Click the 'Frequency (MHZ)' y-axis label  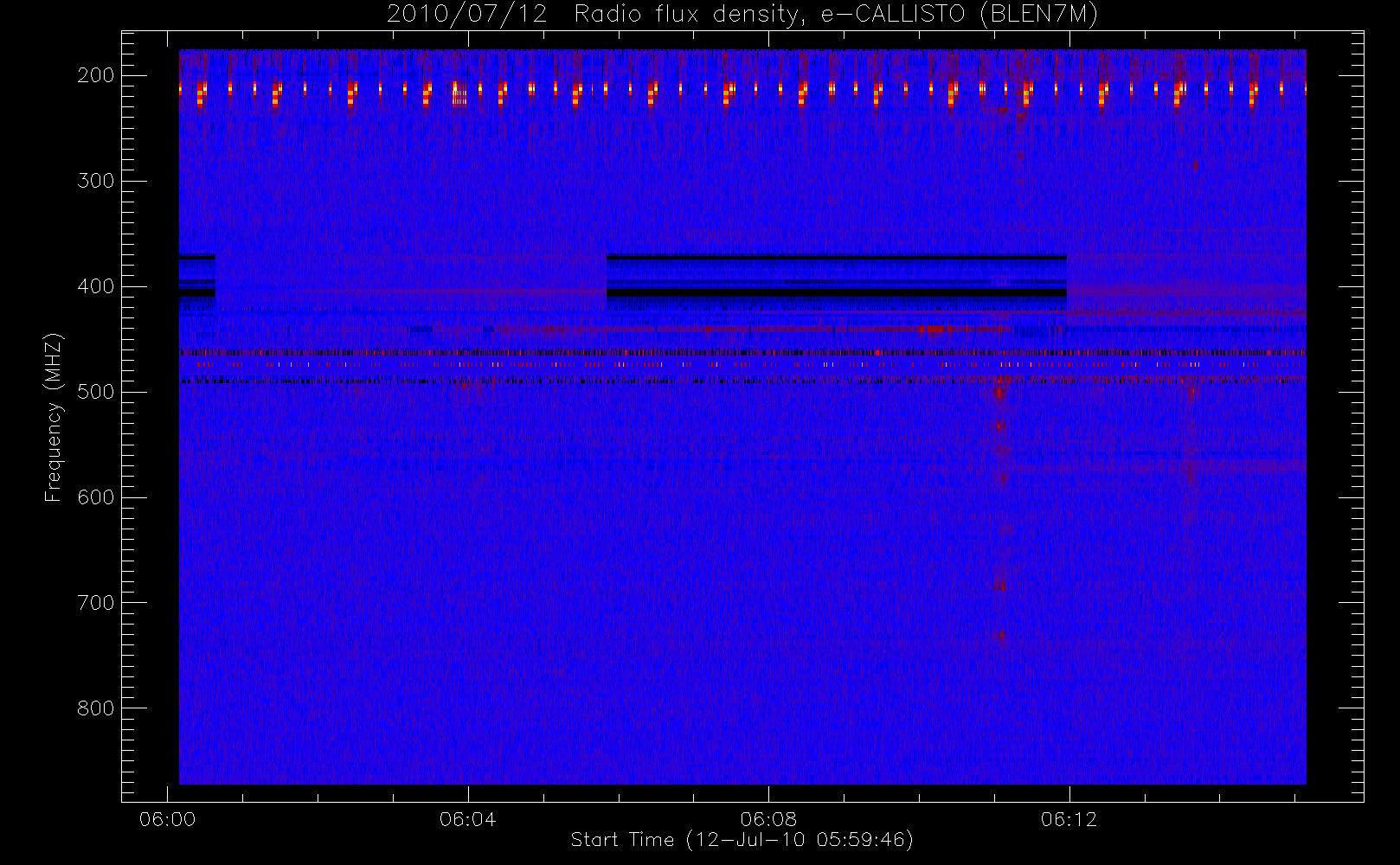[54, 417]
